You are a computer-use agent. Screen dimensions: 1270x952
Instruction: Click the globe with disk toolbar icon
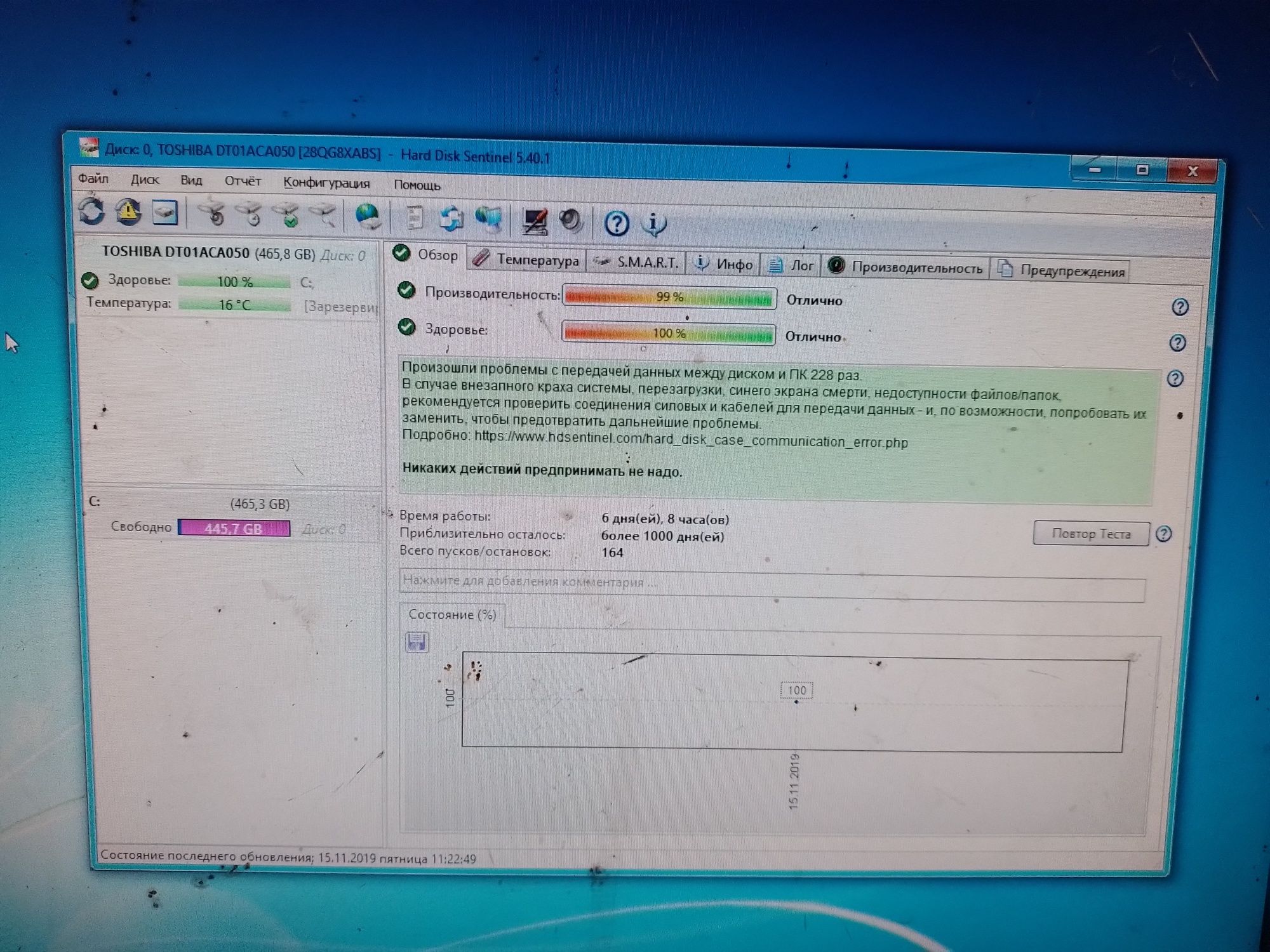[368, 218]
